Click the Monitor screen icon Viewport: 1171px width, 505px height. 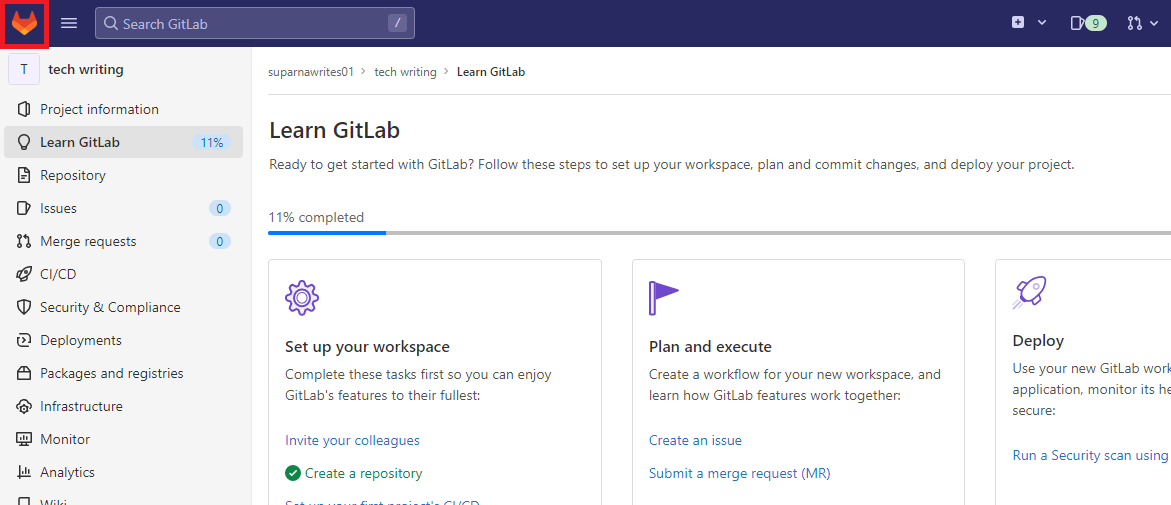24,439
